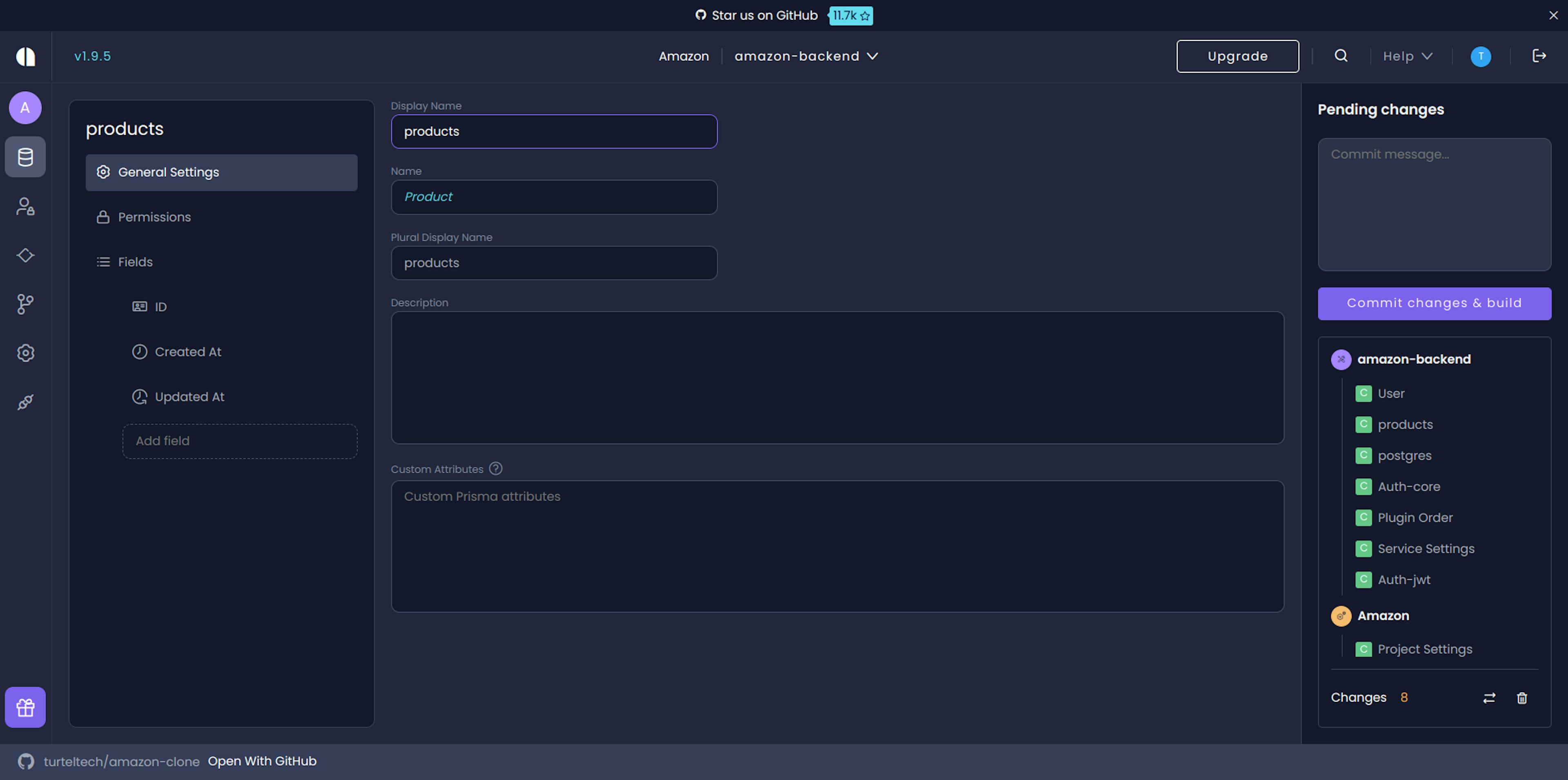Screen dimensions: 1568x780
Task: Open the service settings gear icon in sidebar
Action: coord(25,352)
